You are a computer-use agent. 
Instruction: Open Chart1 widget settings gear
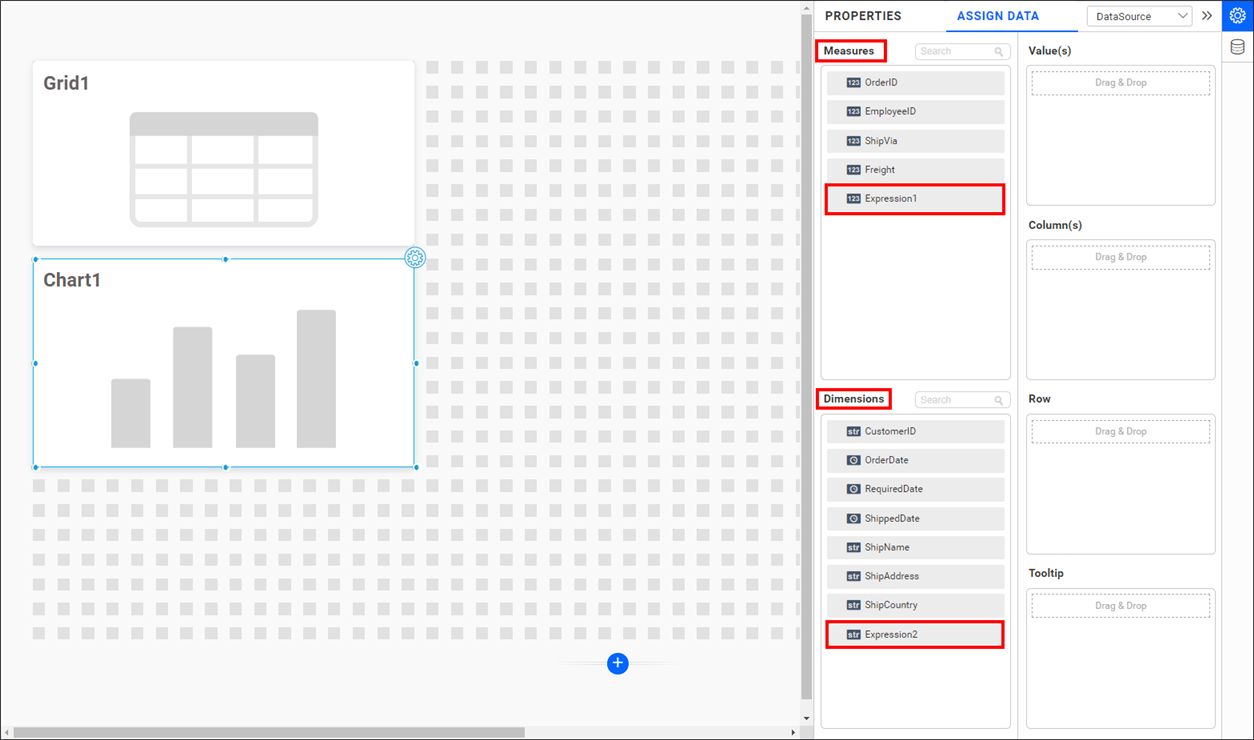pyautogui.click(x=415, y=257)
